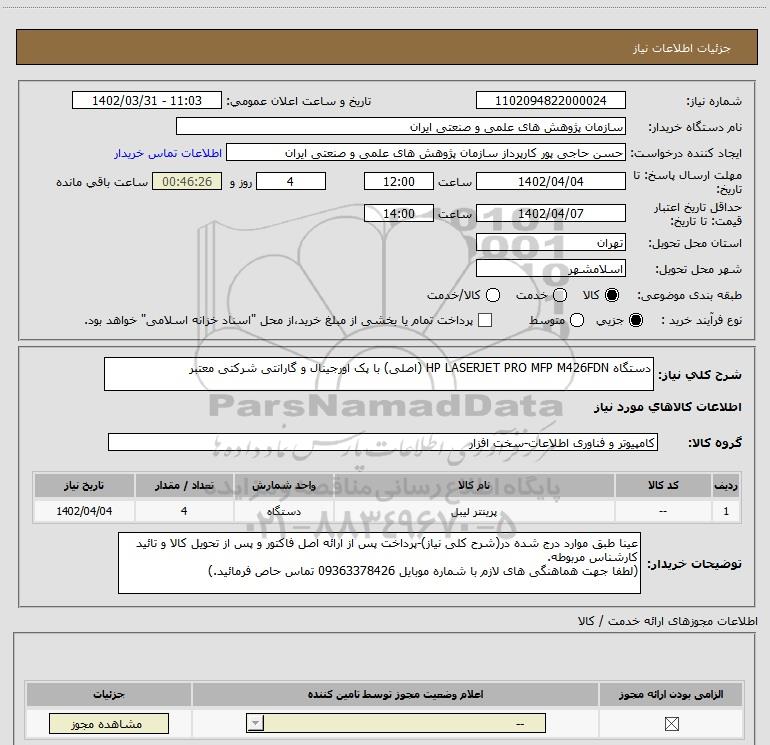Click the نام کالا column header
The image size is (770, 745).
(x=474, y=485)
